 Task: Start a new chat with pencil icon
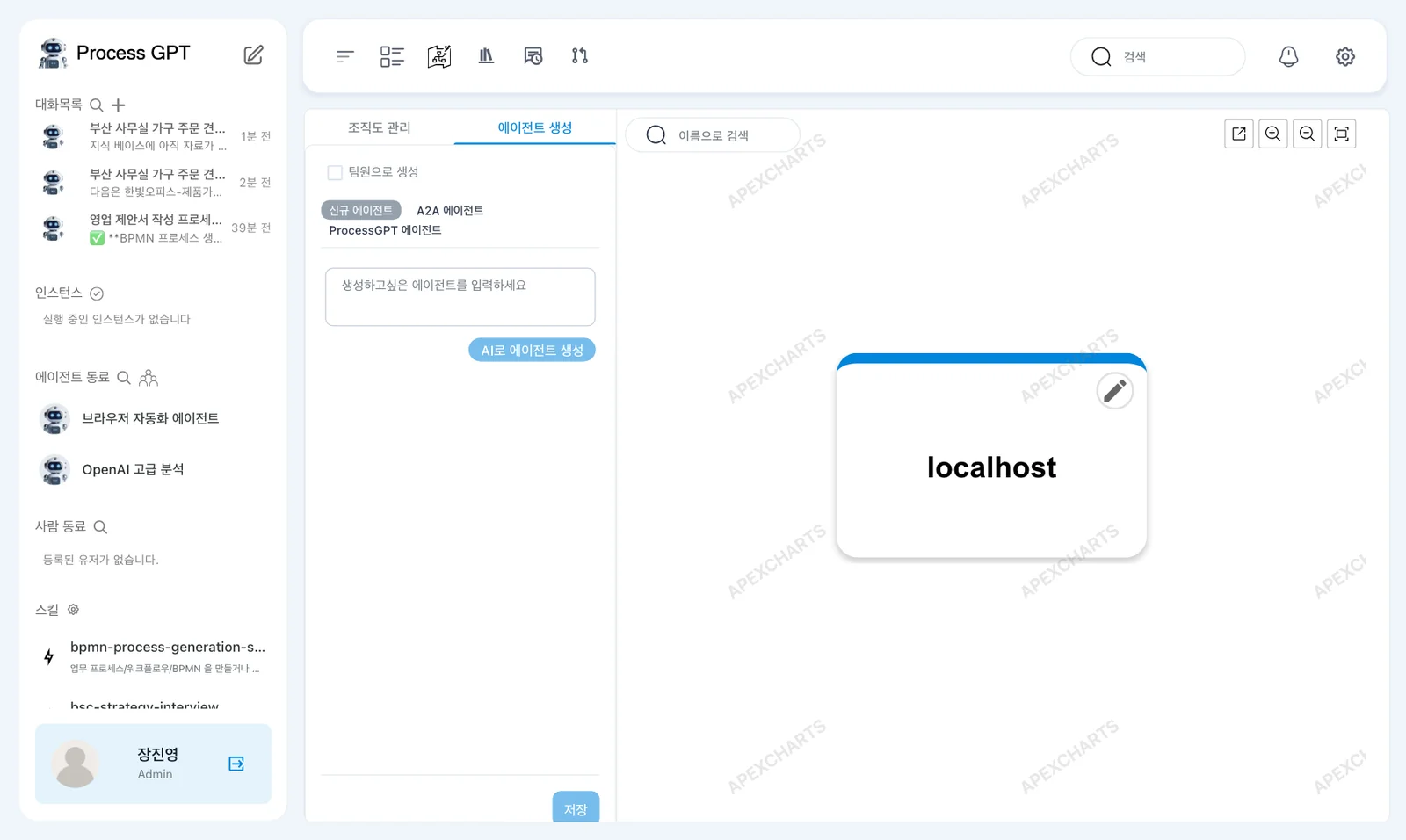point(253,54)
